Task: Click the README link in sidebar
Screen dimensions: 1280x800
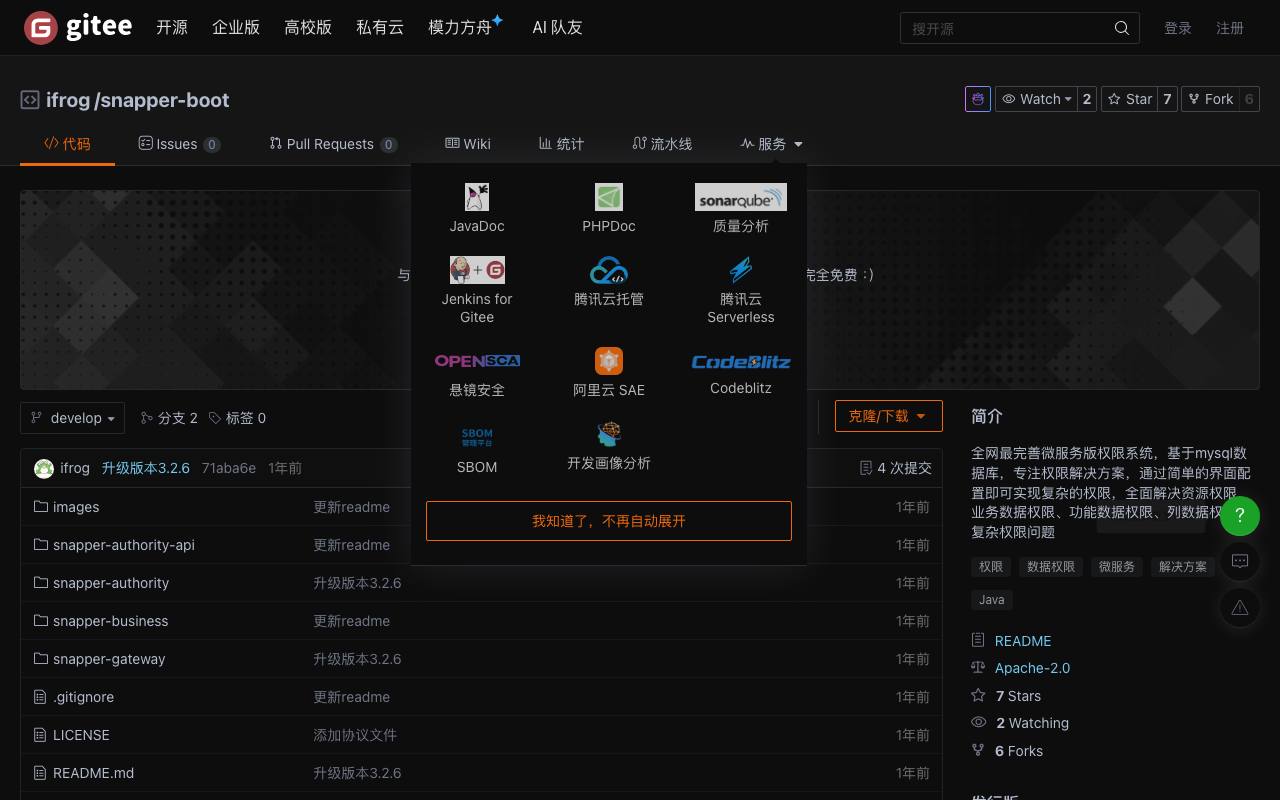Action: (x=1023, y=641)
